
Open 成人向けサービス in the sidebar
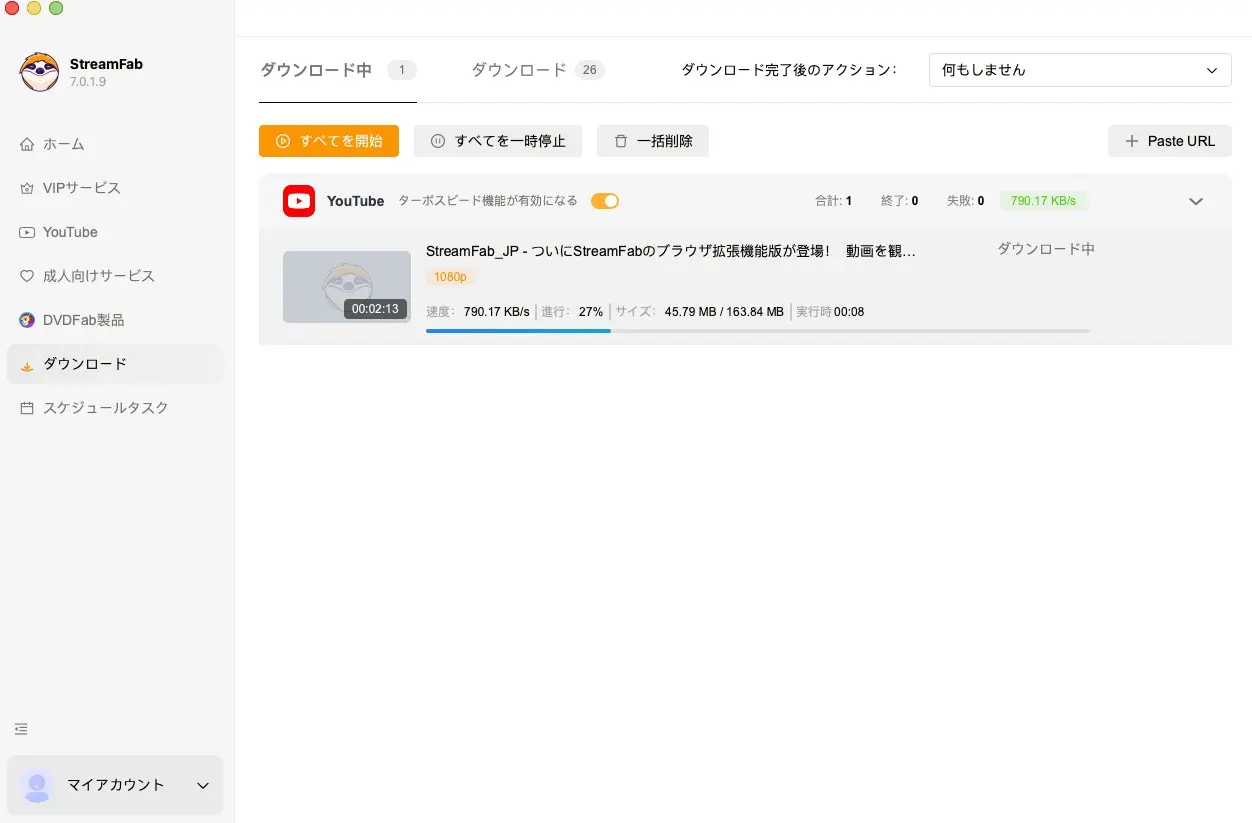[x=115, y=276]
